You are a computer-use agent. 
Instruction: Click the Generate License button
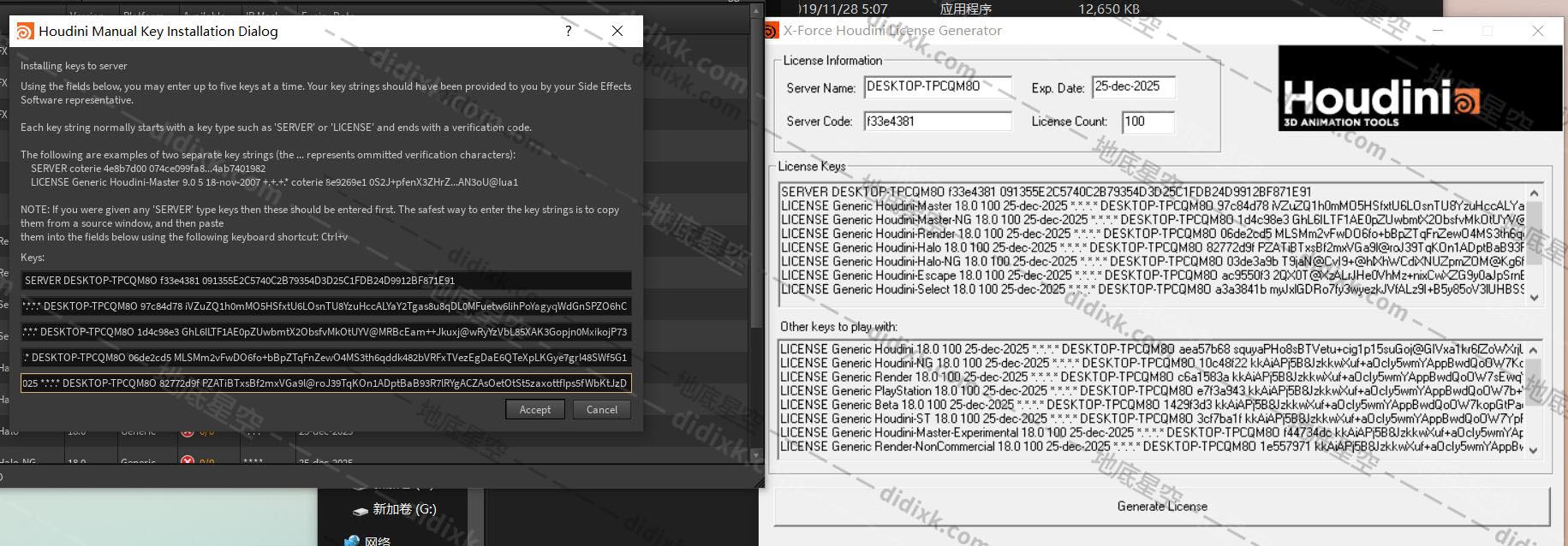[1162, 507]
